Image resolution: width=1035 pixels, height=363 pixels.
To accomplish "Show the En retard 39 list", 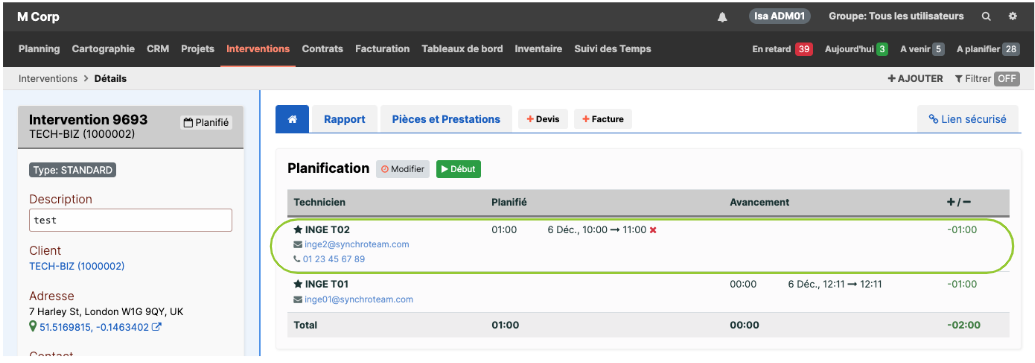I will (x=782, y=49).
